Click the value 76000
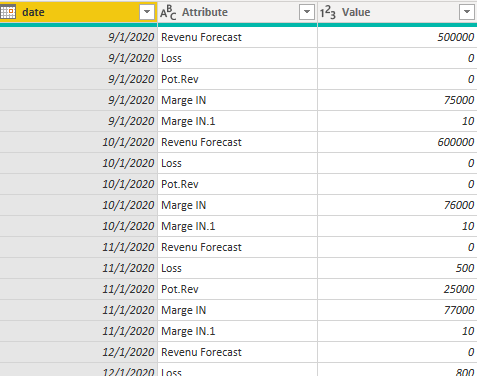The image size is (477, 376). point(459,205)
